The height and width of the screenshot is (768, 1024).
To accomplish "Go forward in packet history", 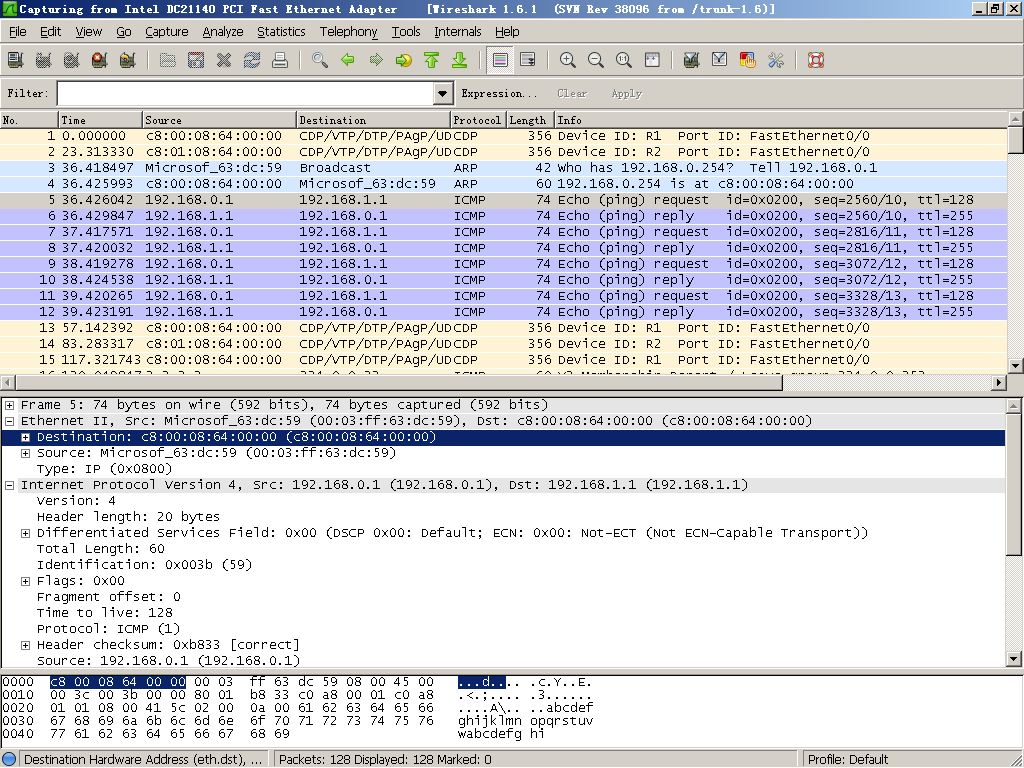I will pos(376,60).
